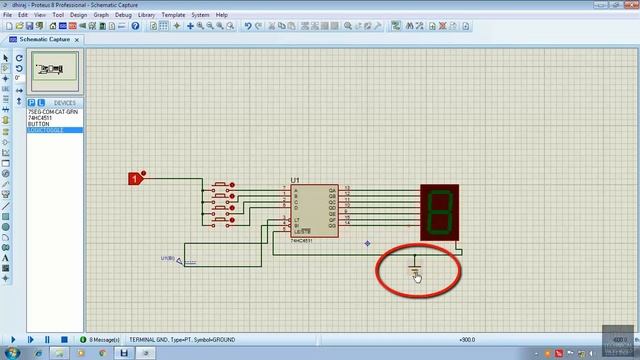Open the Debug menu

coord(123,15)
